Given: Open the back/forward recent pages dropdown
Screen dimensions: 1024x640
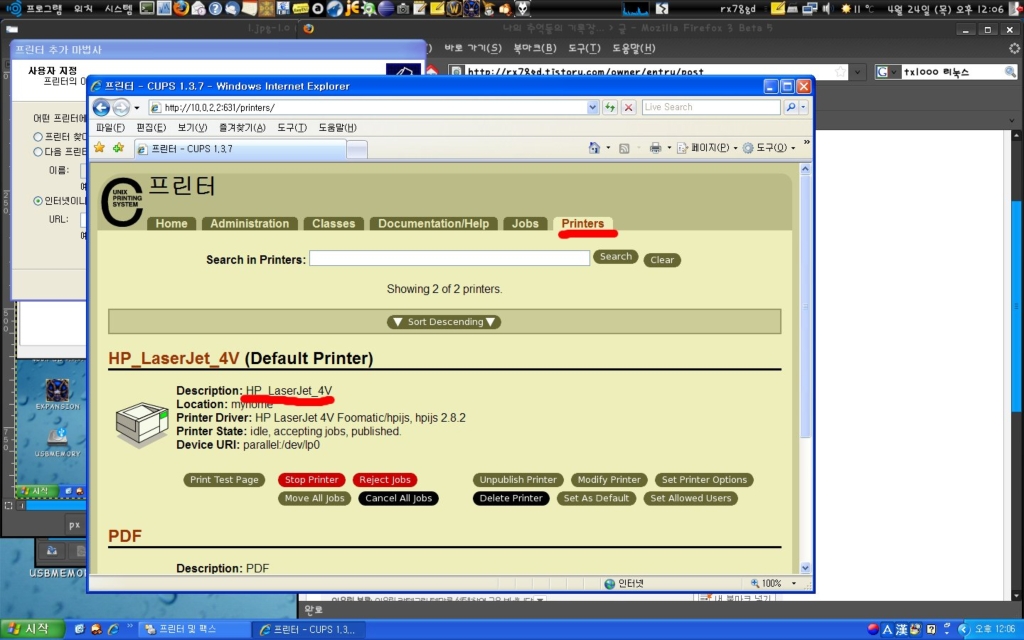Looking at the screenshot, I should (x=136, y=108).
